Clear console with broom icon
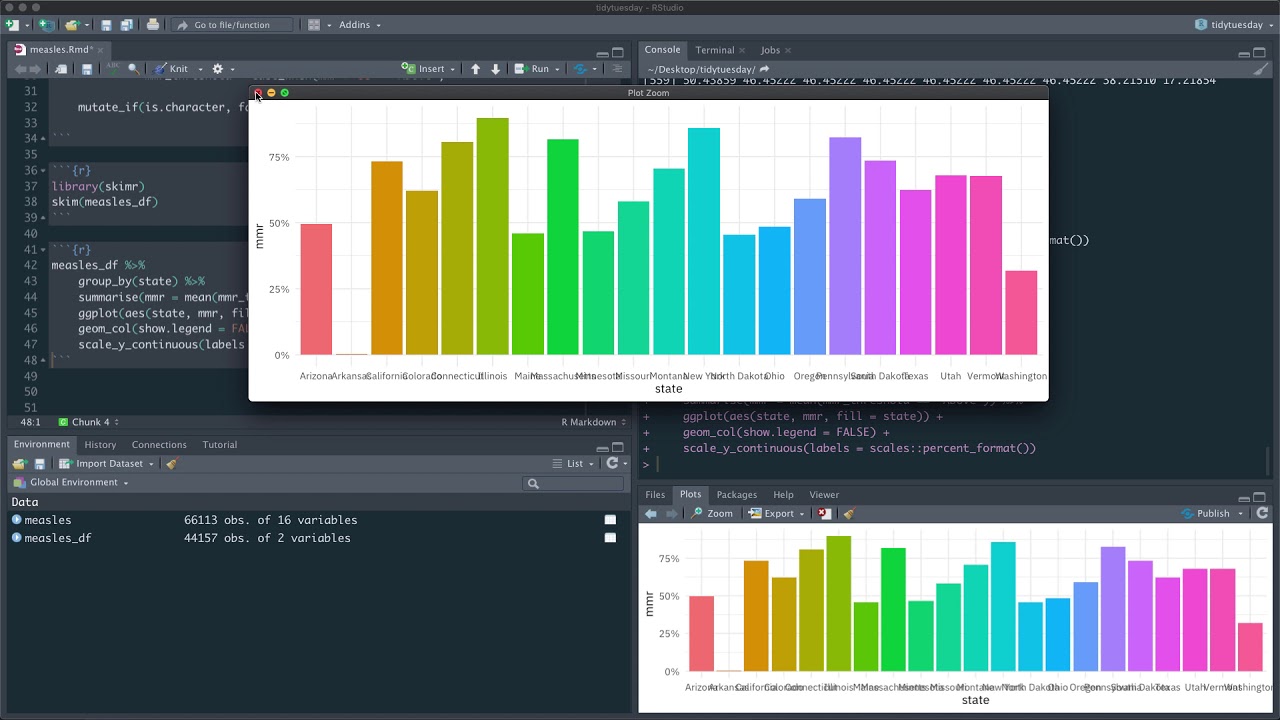Viewport: 1280px width, 720px height. (x=1260, y=69)
